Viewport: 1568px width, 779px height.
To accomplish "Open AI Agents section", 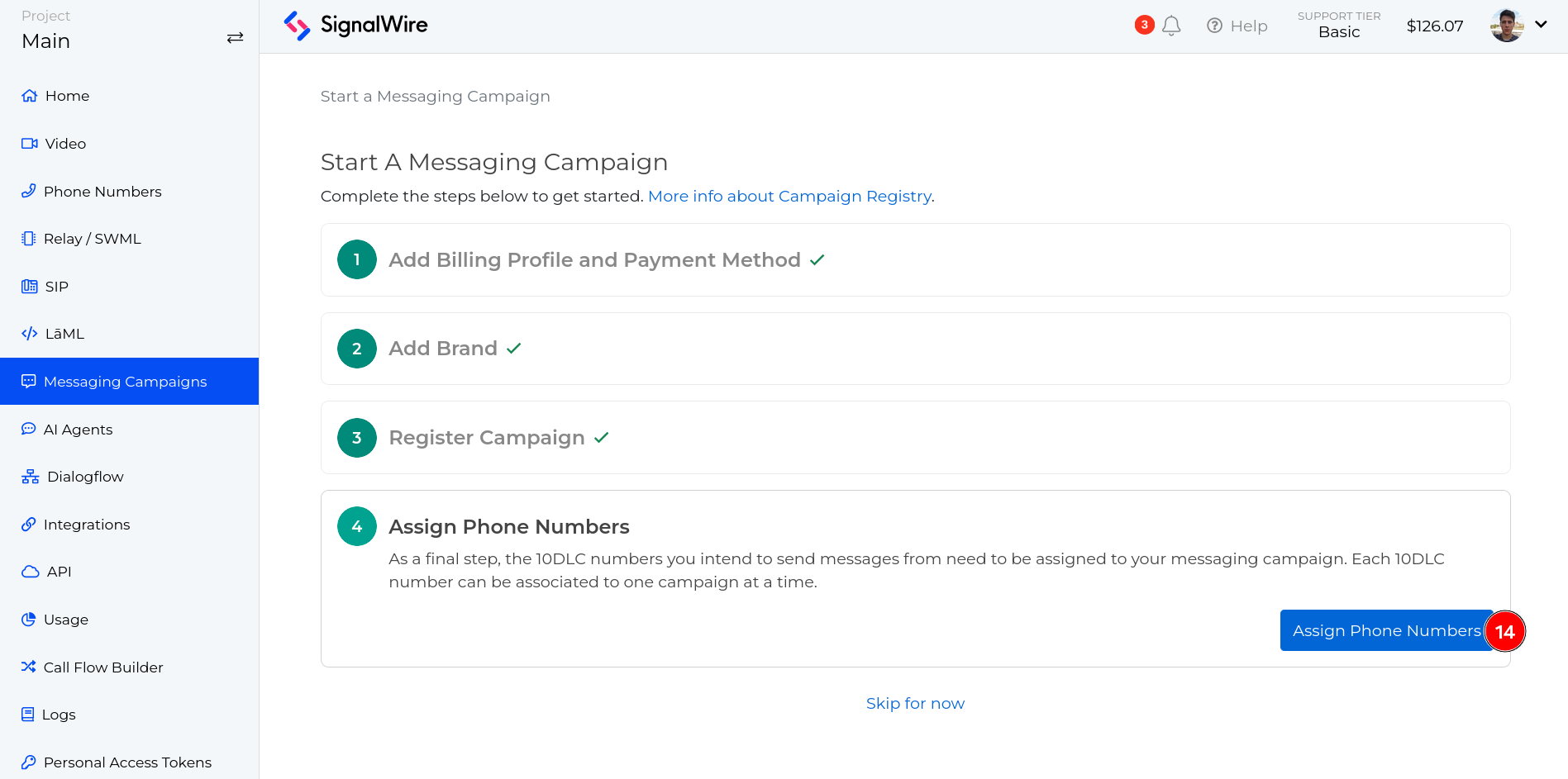I will click(x=79, y=429).
